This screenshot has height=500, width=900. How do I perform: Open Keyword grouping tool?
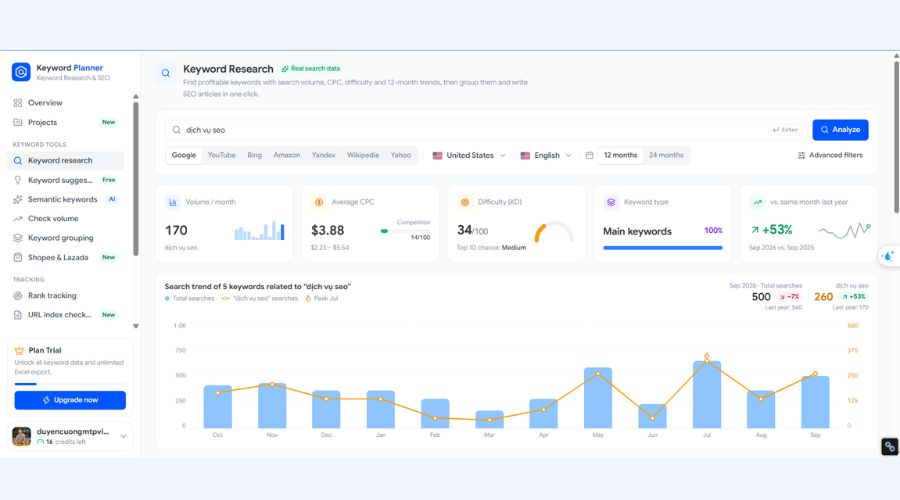[66, 238]
